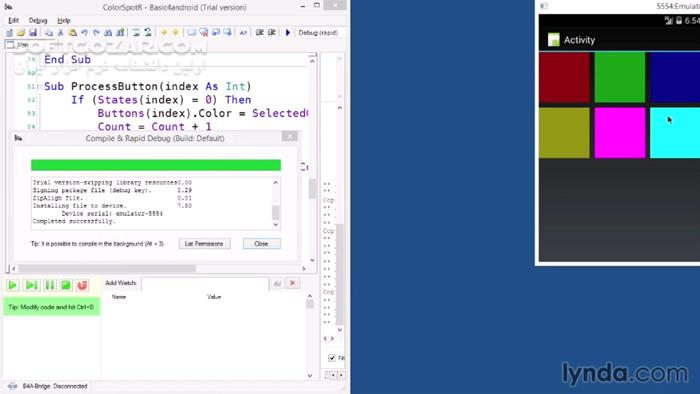Click the navigate backward yellow diamond icon

[x=164, y=33]
